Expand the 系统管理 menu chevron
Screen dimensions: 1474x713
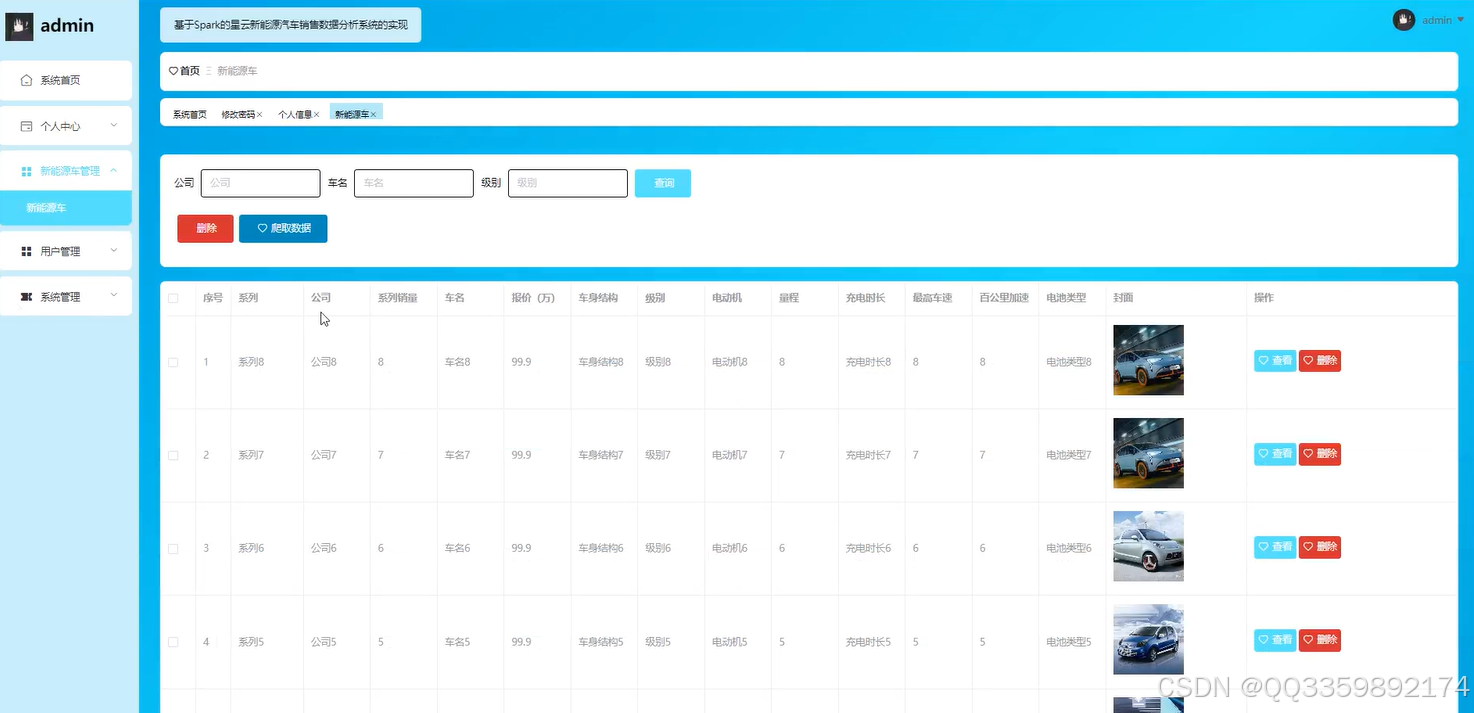click(113, 296)
